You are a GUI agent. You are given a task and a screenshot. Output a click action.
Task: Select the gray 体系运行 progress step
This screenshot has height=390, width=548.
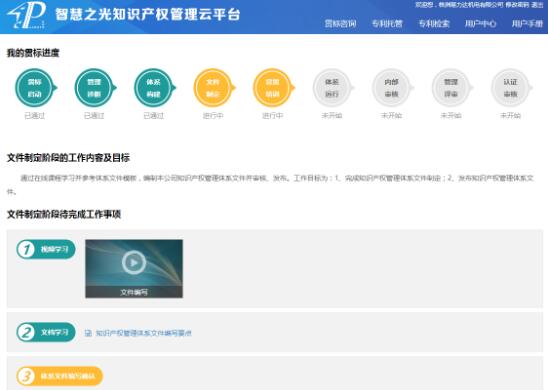332,88
